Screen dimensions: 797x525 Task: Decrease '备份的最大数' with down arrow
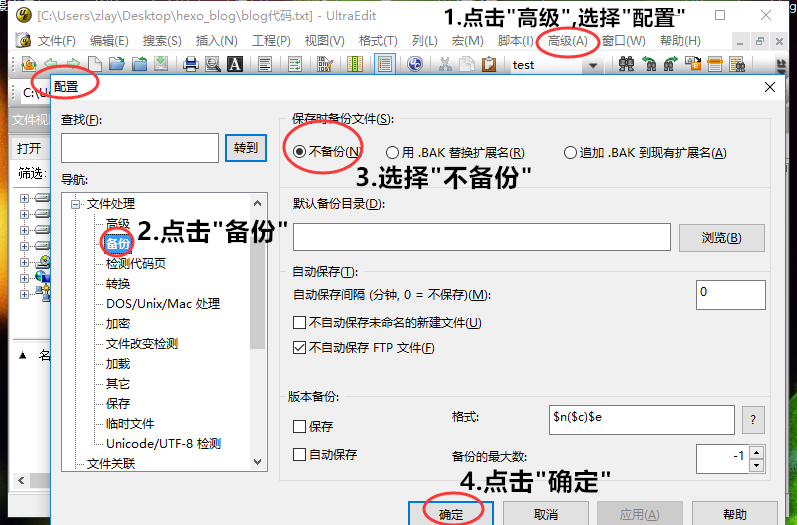coord(757,465)
